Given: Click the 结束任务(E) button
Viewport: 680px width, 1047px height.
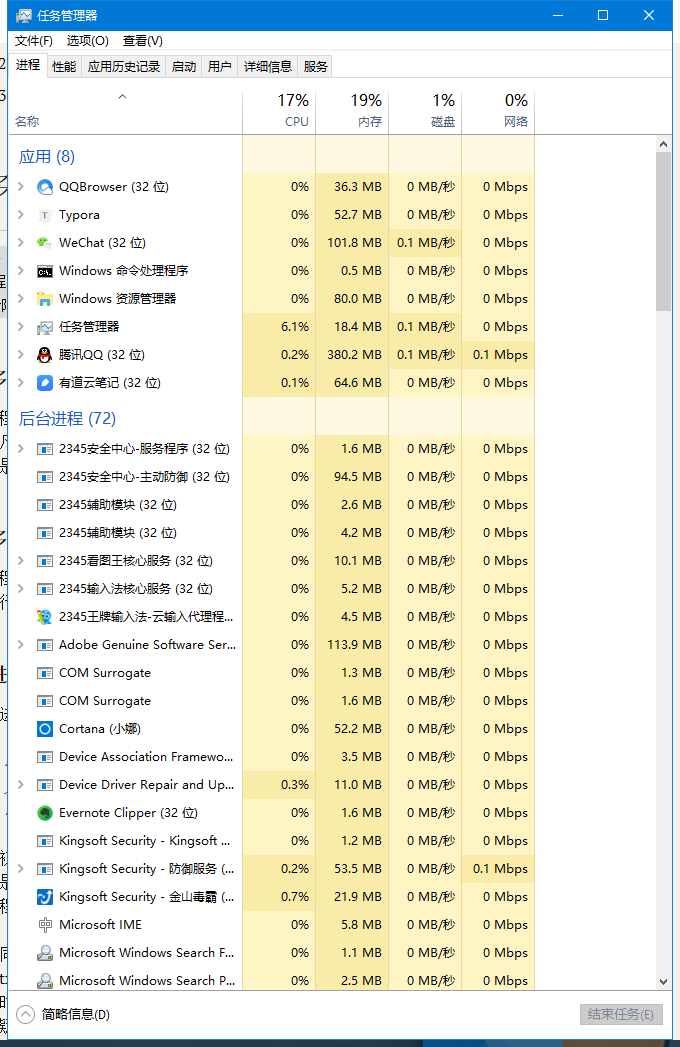Looking at the screenshot, I should [621, 1015].
